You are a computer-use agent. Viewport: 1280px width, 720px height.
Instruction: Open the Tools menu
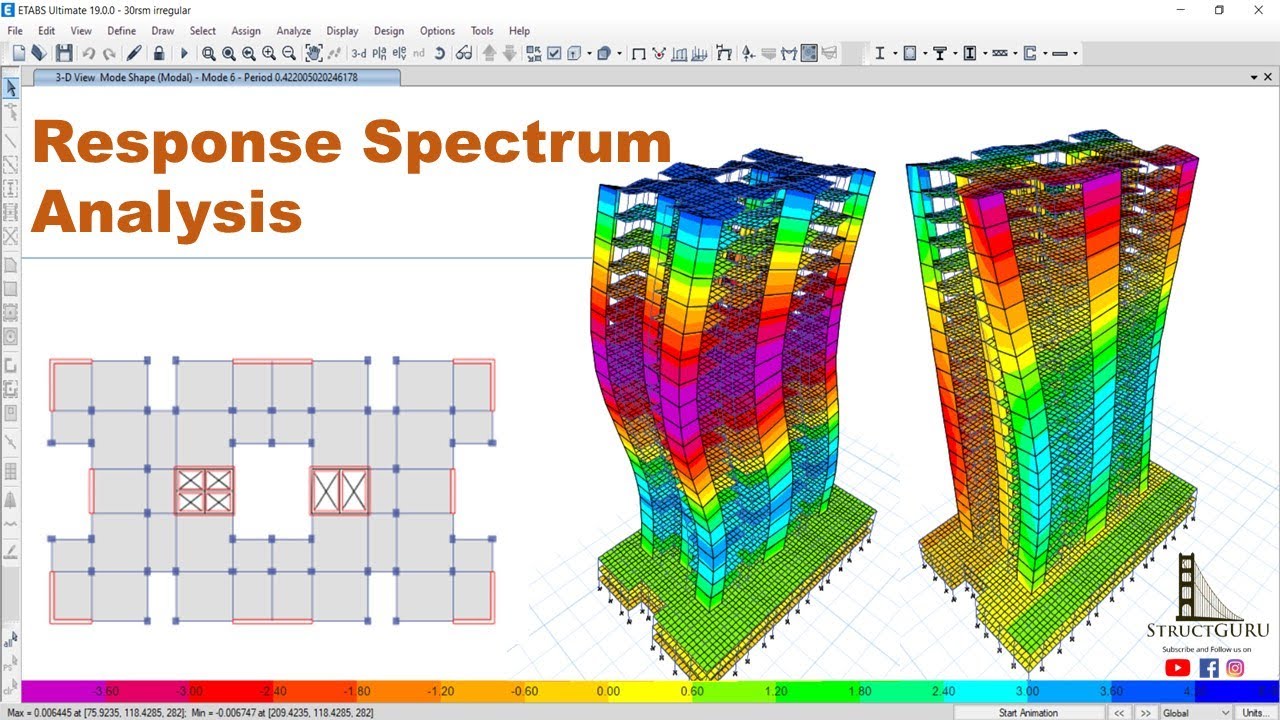[482, 31]
